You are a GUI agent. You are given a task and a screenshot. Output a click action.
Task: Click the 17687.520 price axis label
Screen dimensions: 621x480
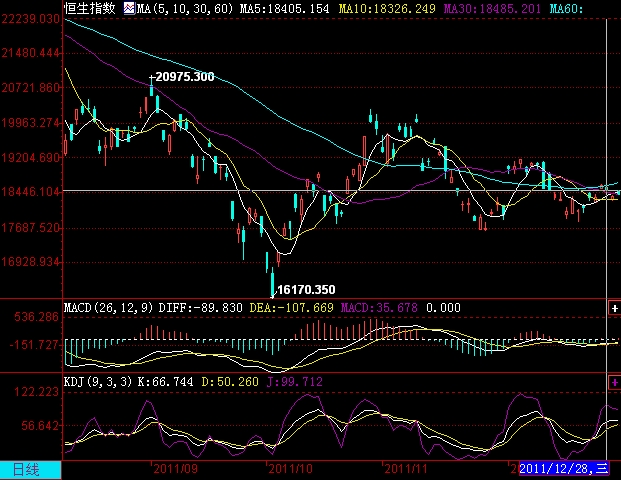click(31, 228)
